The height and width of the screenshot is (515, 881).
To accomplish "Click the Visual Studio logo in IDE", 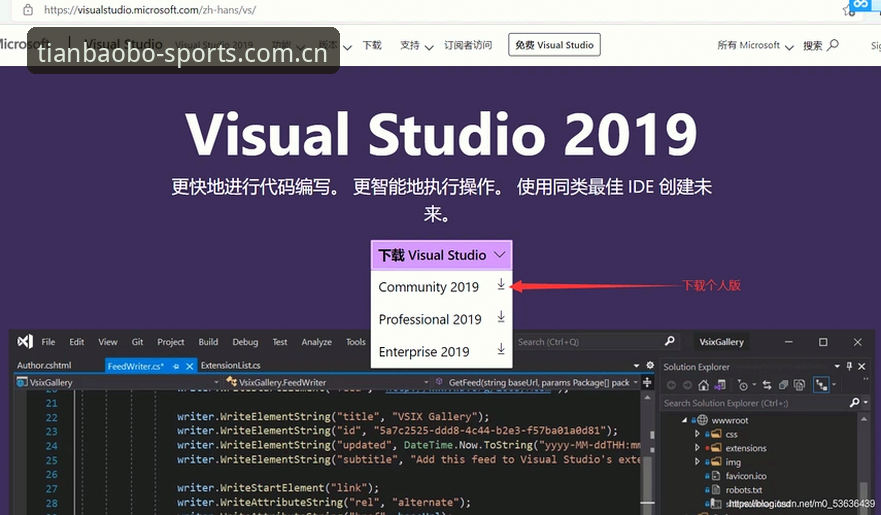I will pyautogui.click(x=25, y=341).
